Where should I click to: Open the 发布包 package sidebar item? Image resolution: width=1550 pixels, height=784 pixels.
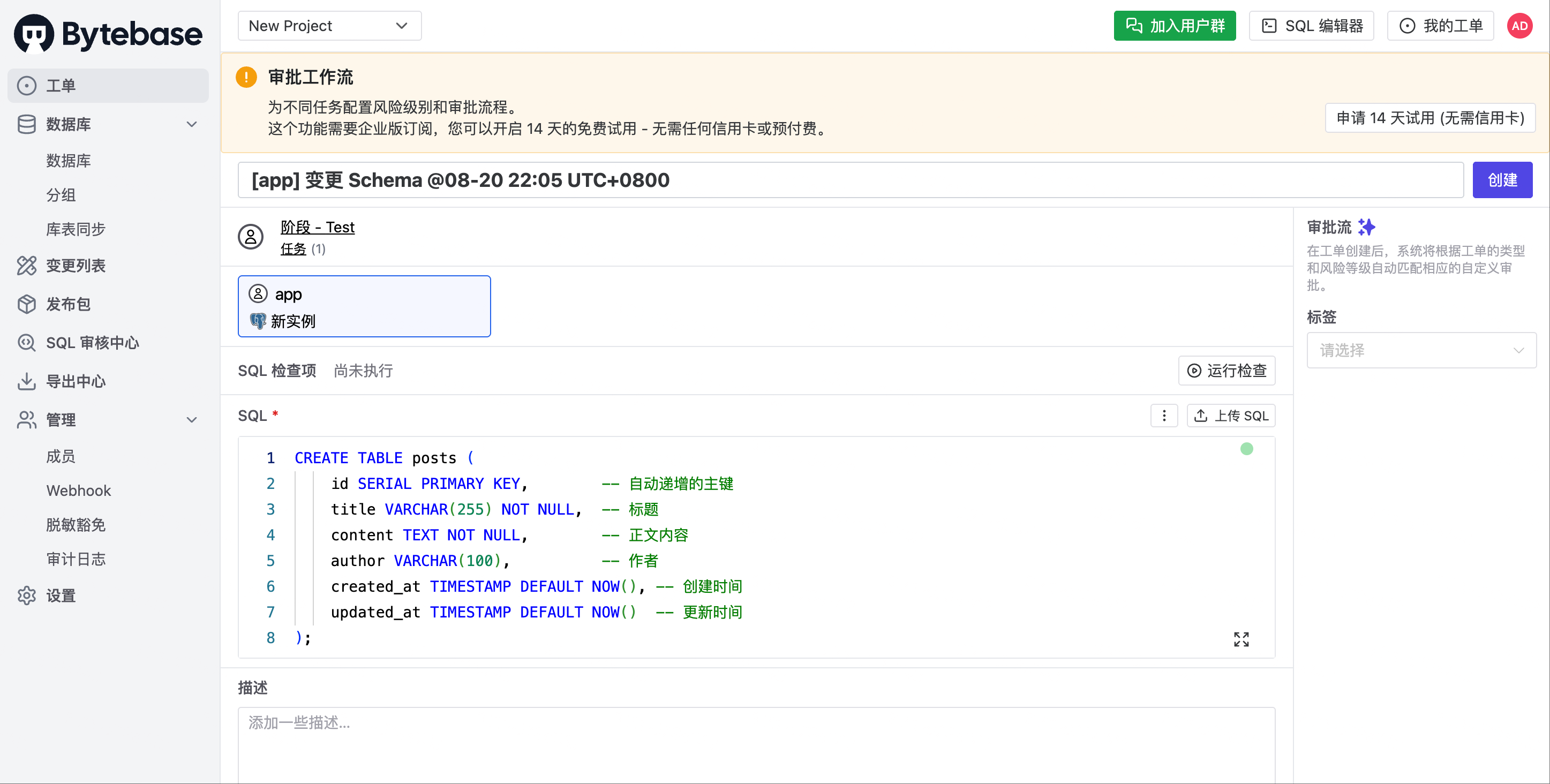[108, 304]
